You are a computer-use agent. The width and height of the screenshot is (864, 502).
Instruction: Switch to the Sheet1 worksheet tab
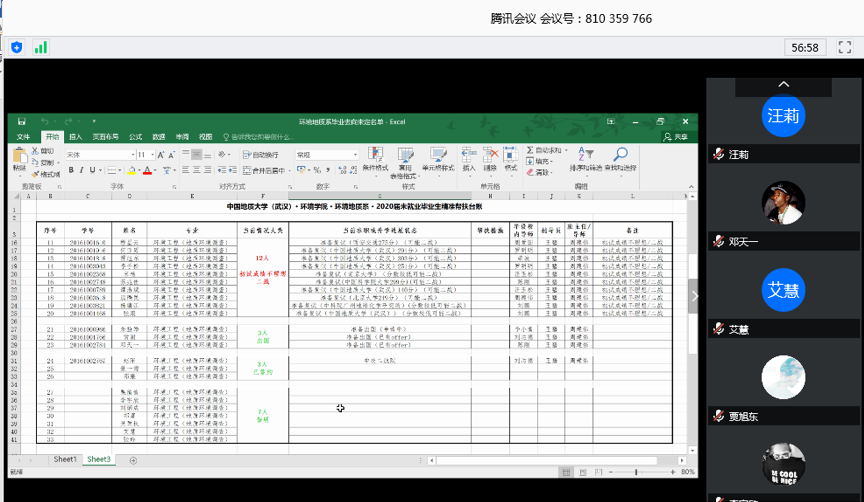(x=66, y=459)
